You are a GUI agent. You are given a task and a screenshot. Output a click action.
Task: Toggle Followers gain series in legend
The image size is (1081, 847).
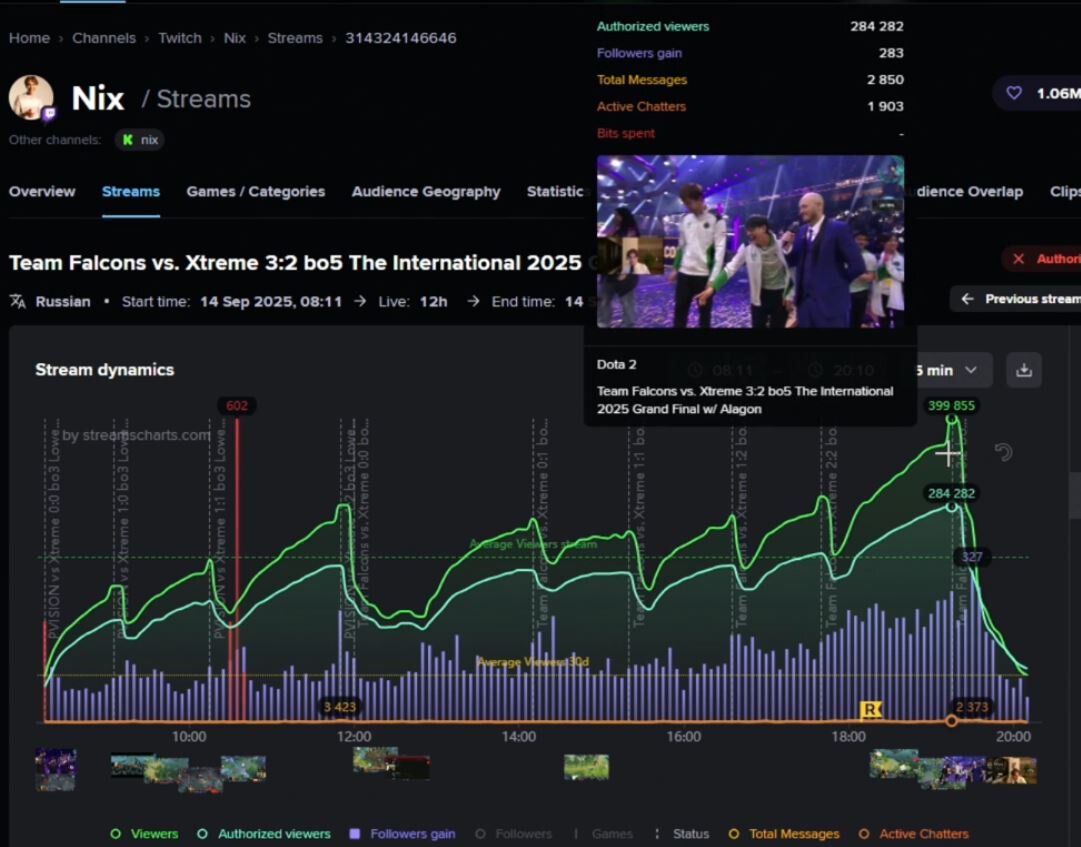[402, 834]
